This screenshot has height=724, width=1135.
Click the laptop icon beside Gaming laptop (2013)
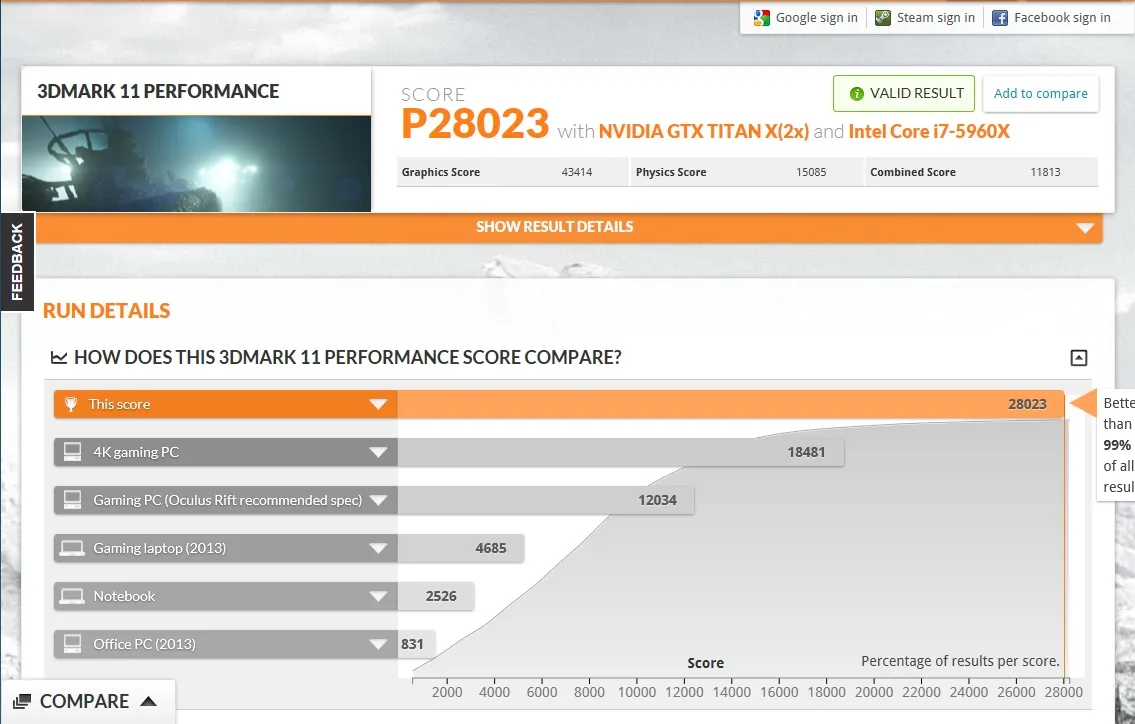72,548
